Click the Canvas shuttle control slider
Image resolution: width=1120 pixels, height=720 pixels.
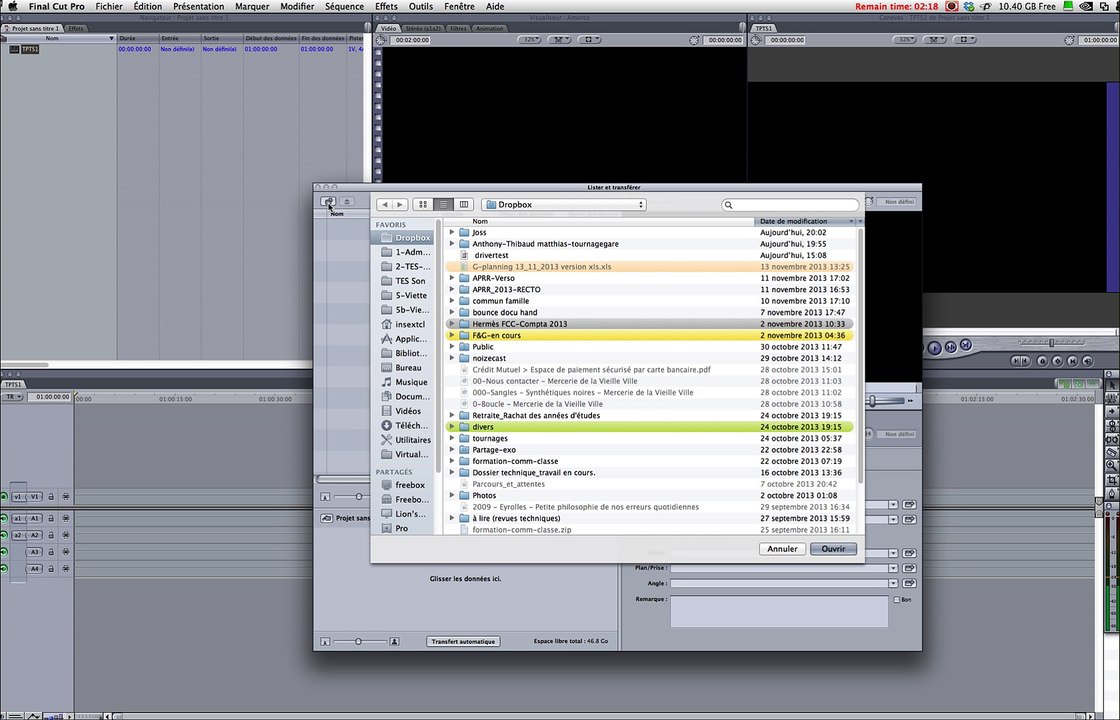coord(1051,343)
